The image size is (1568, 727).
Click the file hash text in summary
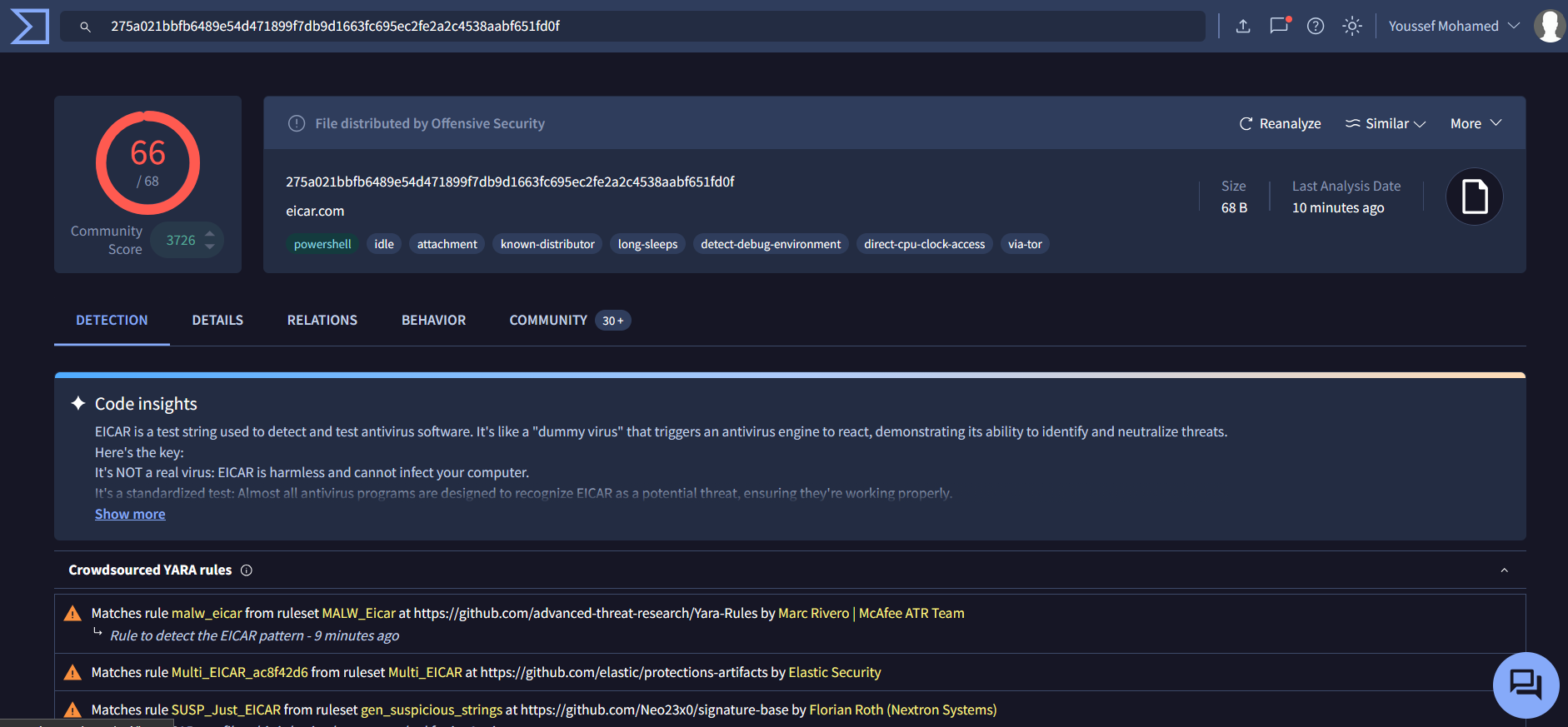(x=510, y=182)
